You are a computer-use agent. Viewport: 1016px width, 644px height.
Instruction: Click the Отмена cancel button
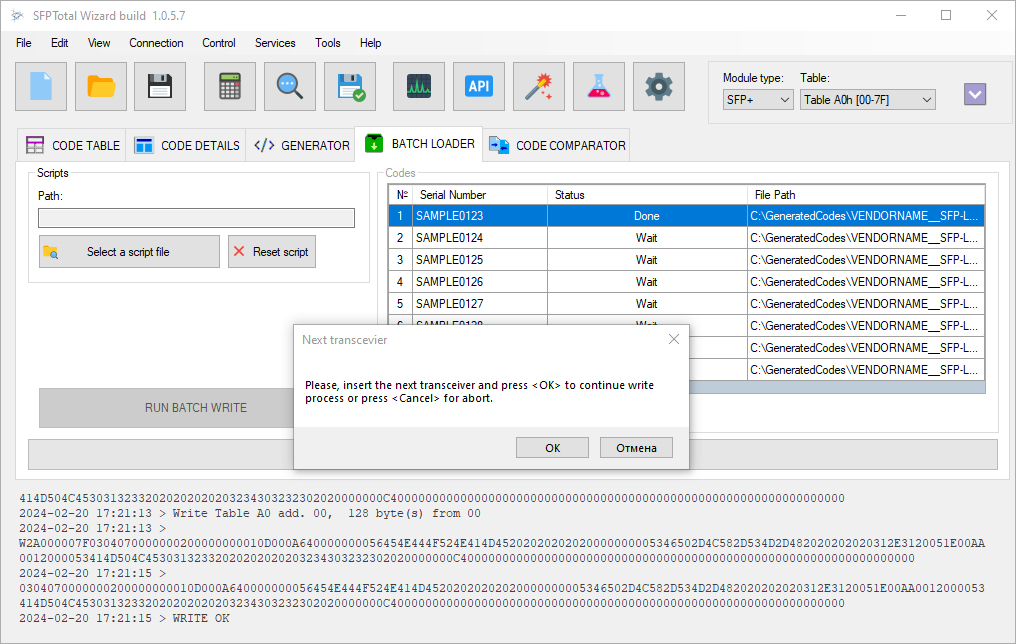tap(636, 448)
